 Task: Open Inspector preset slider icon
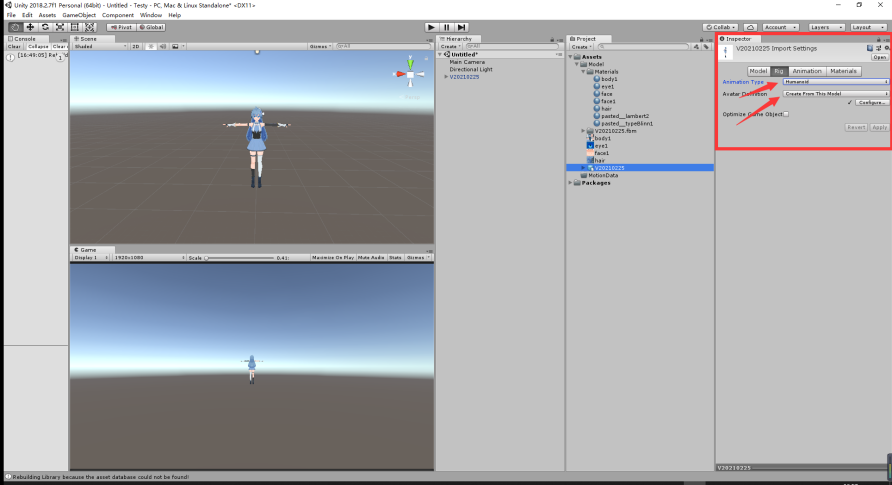[878, 48]
